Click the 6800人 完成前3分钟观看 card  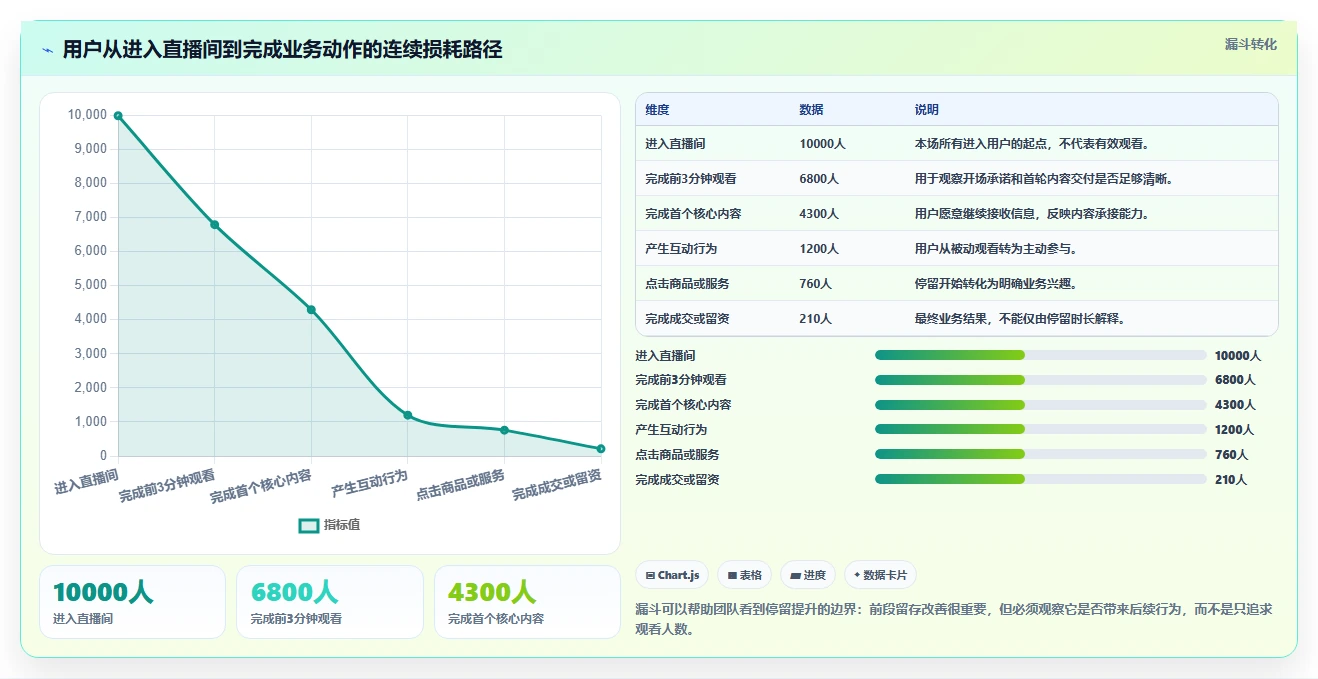point(330,602)
